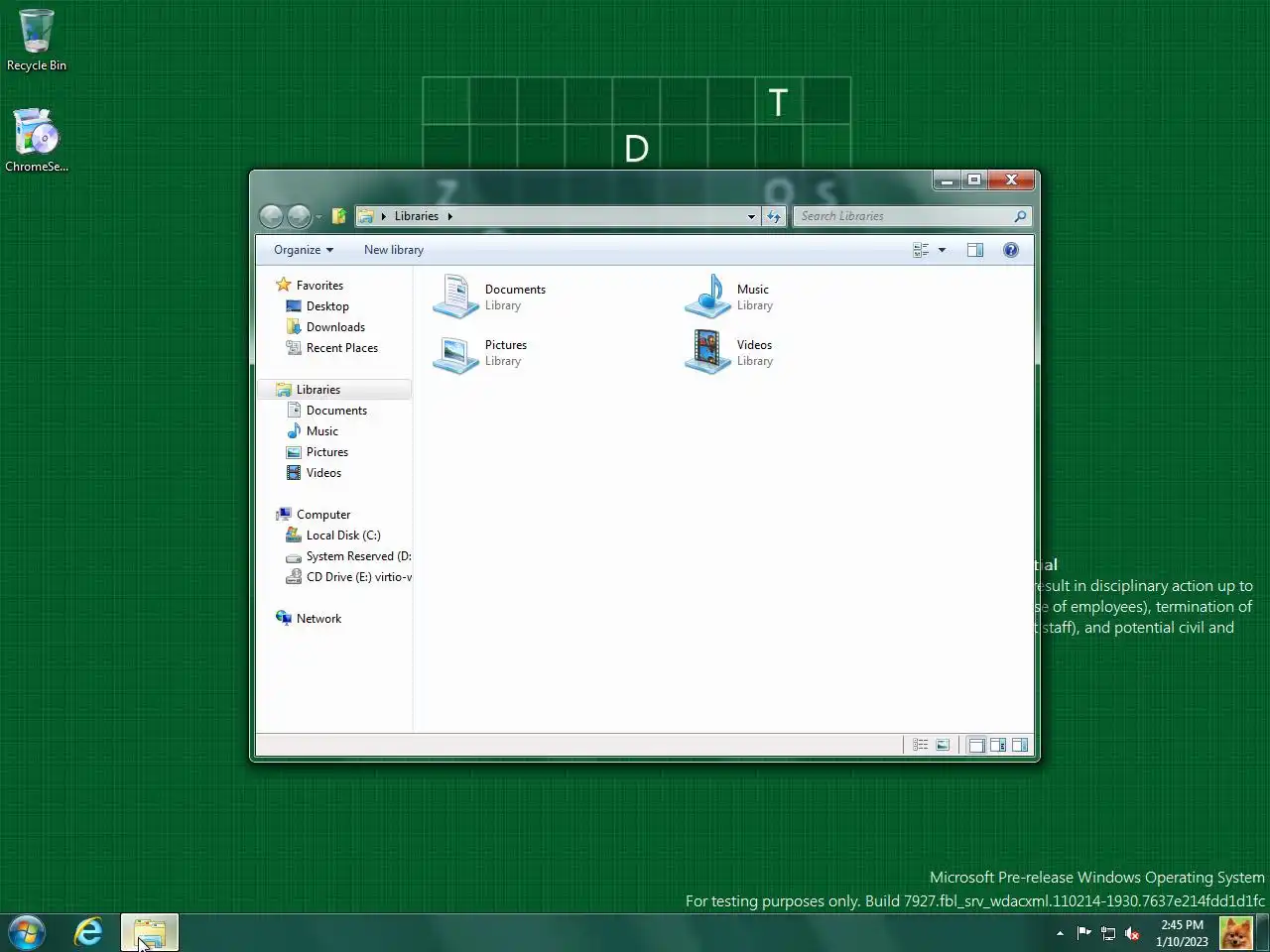Screen dimensions: 1270x952
Task: Click the user picture in the taskbar corner
Action: (1235, 933)
